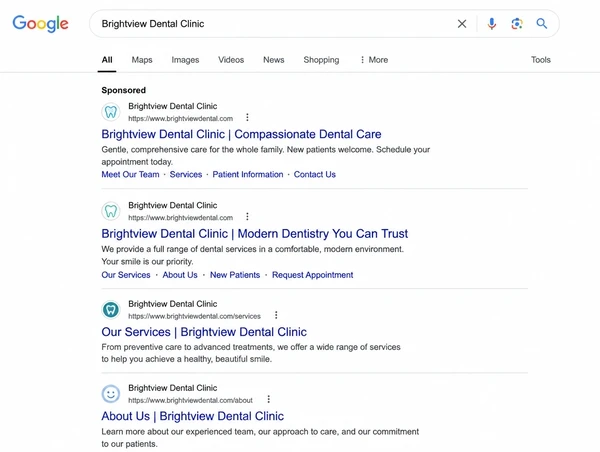Click the magnifying glass search icon
Image resolution: width=600 pixels, height=452 pixels.
click(541, 24)
